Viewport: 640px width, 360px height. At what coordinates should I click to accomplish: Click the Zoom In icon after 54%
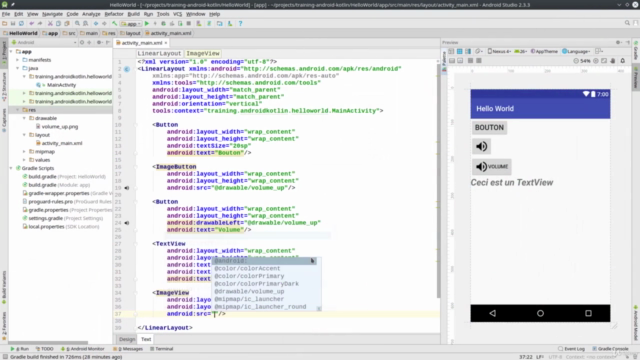coord(596,61)
